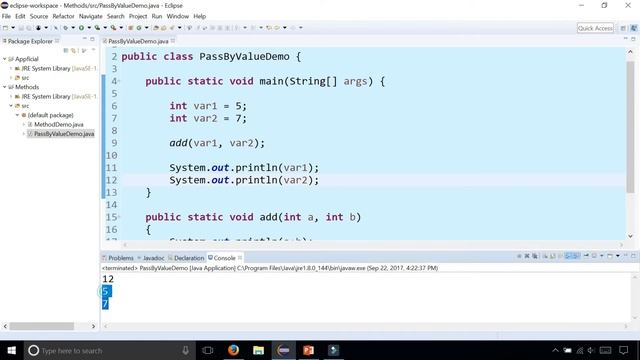Click the New Java Package toolbar icon
640x360 pixels.
130,28
